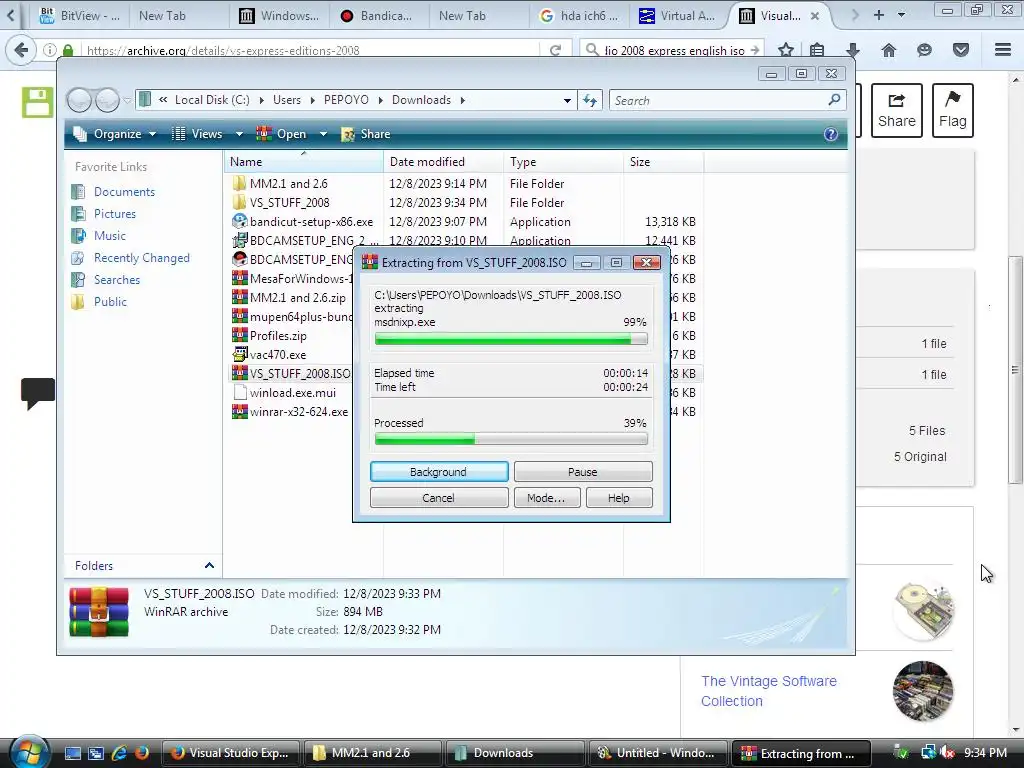
Task: Click the Firefox back arrow
Action: point(21,50)
